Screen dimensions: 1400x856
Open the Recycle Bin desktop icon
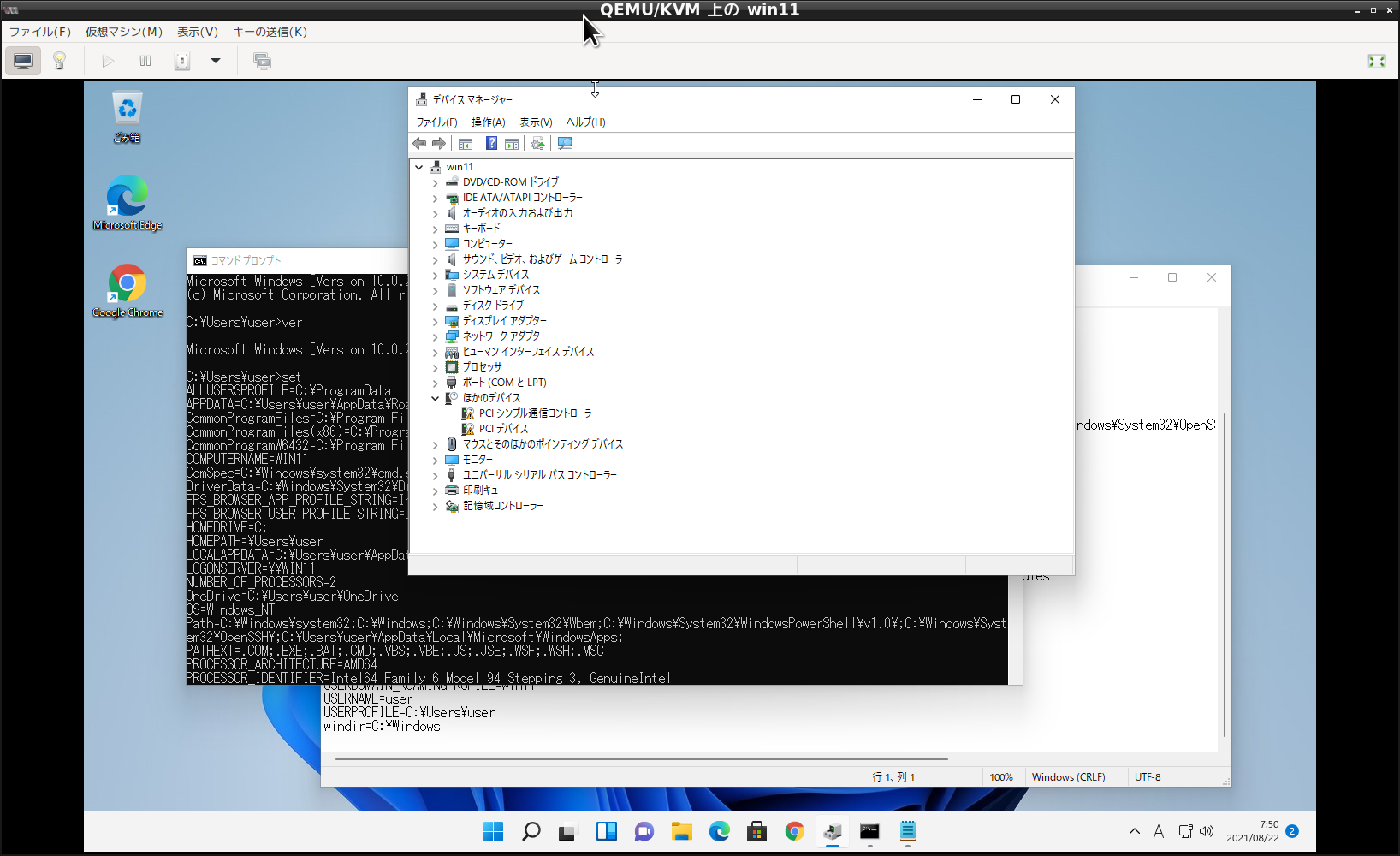(127, 117)
